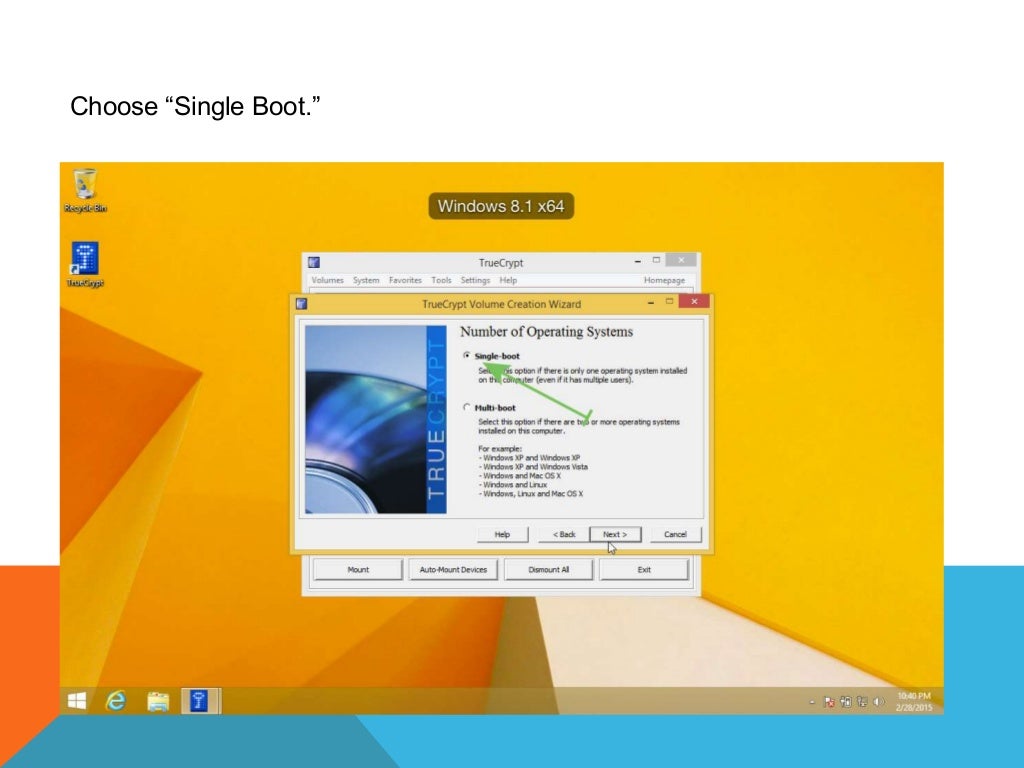Open the Tools menu in TrueCrypt
Image resolution: width=1024 pixels, height=768 pixels.
click(x=441, y=280)
